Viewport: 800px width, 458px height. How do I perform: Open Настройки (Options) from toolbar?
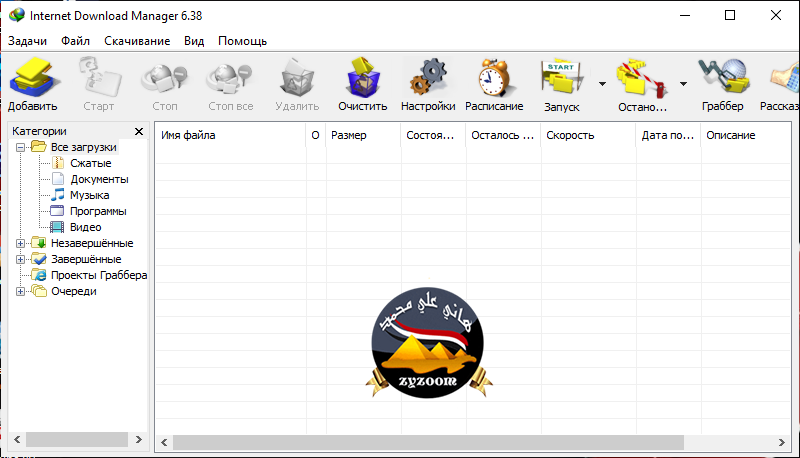(428, 78)
